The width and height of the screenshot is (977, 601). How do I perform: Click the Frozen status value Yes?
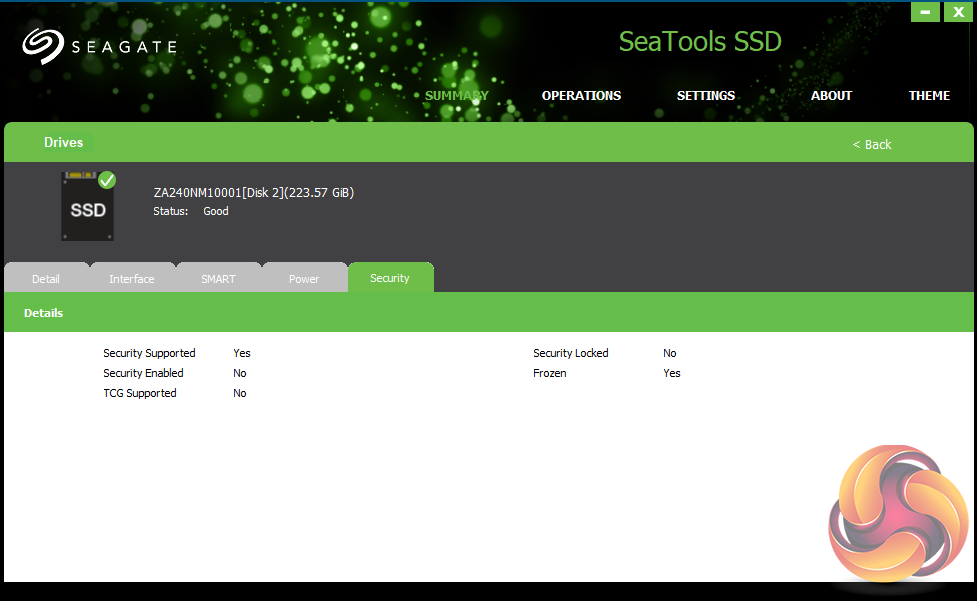[672, 373]
